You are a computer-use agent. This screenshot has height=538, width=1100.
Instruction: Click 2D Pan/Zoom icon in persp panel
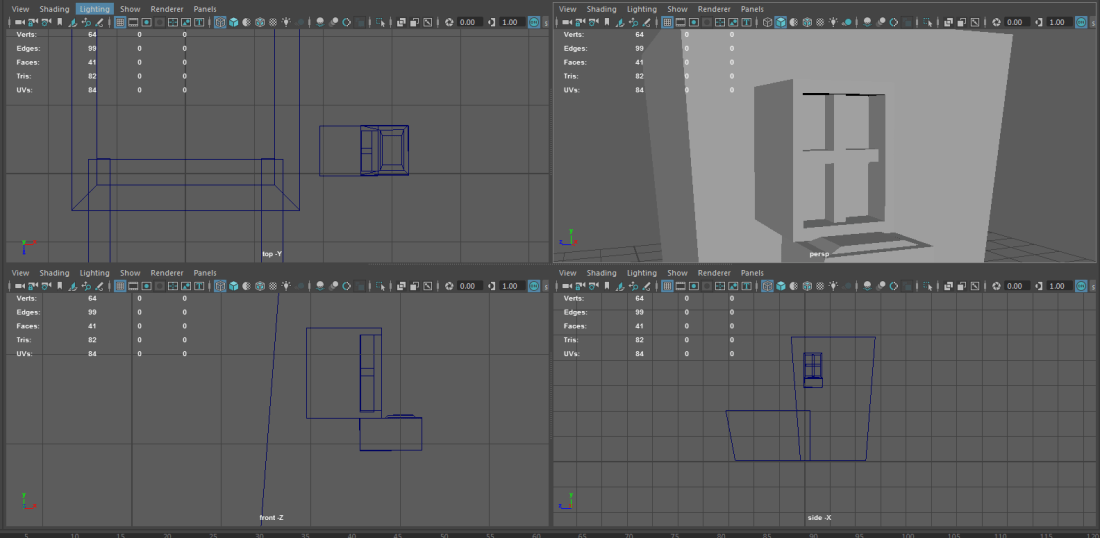(x=633, y=22)
